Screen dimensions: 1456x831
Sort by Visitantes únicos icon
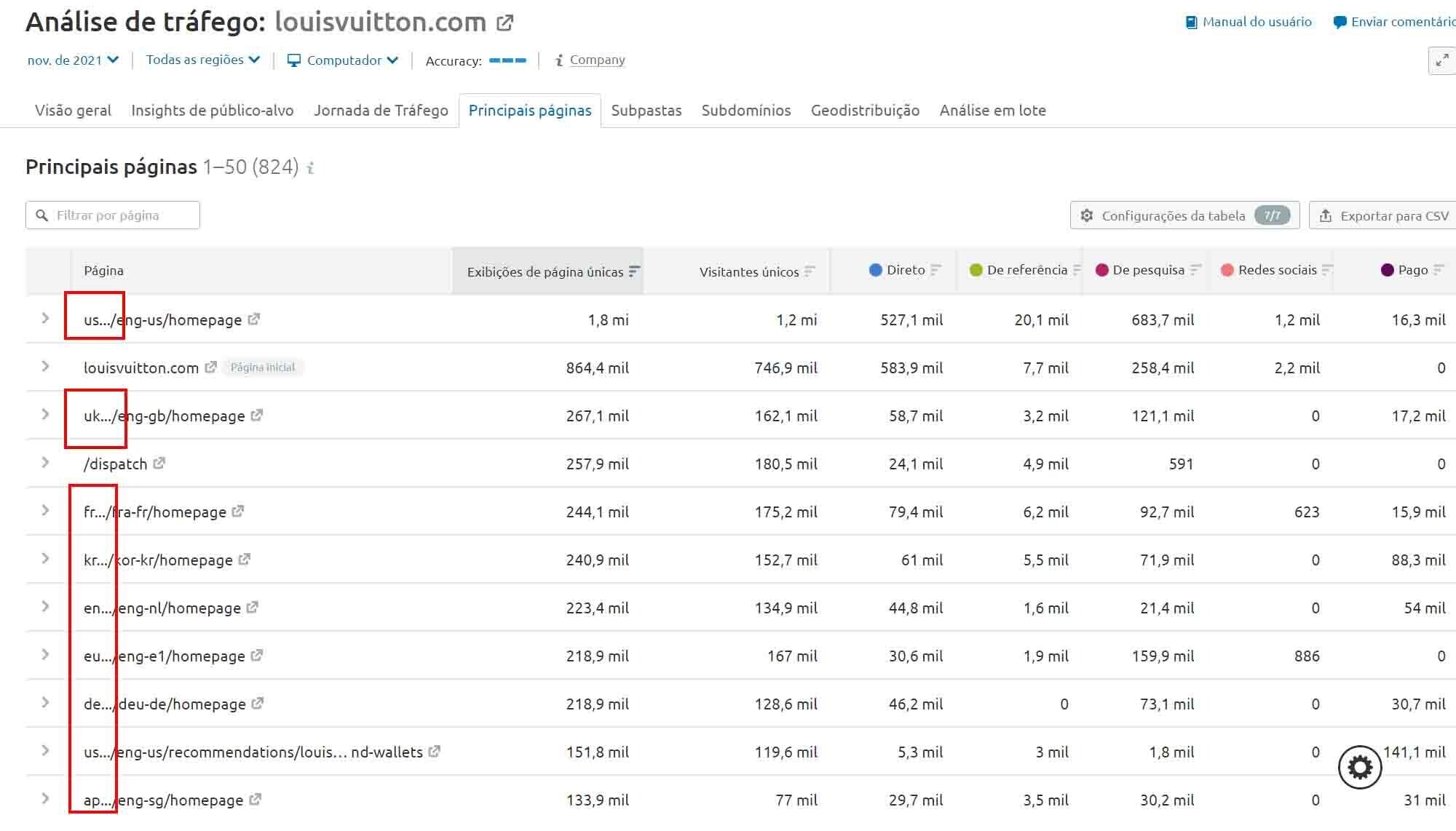[x=810, y=271]
